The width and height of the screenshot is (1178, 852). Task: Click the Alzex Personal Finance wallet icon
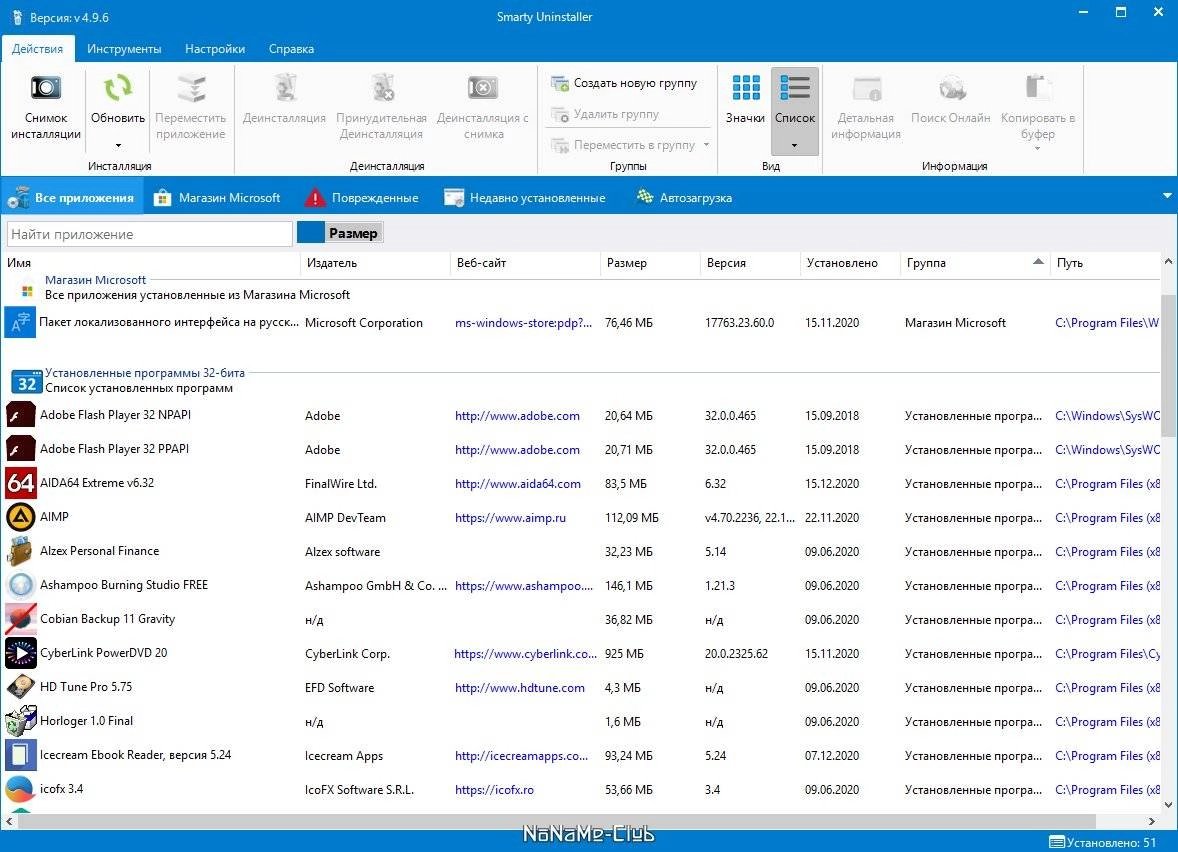(x=20, y=551)
